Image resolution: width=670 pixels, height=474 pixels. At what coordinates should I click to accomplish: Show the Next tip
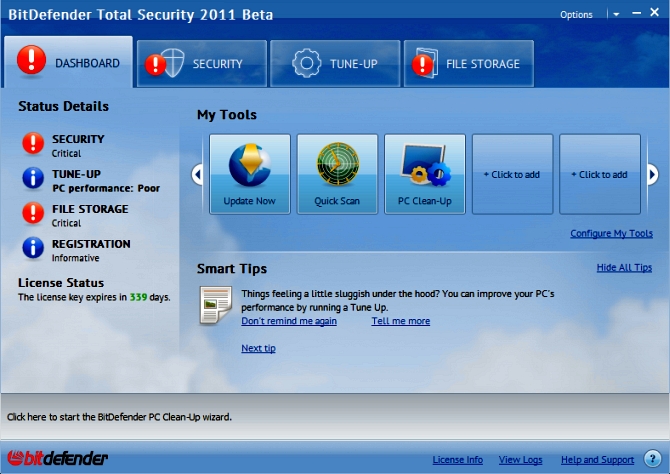(x=258, y=348)
